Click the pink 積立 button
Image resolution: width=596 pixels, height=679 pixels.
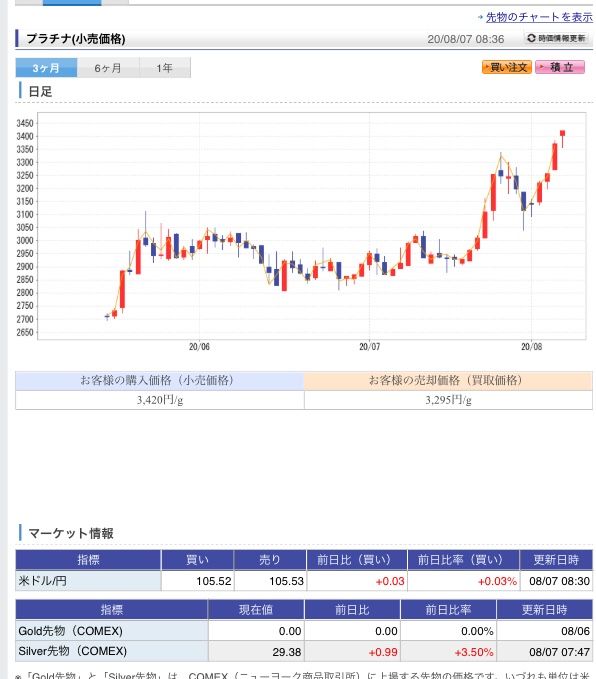pyautogui.click(x=560, y=67)
